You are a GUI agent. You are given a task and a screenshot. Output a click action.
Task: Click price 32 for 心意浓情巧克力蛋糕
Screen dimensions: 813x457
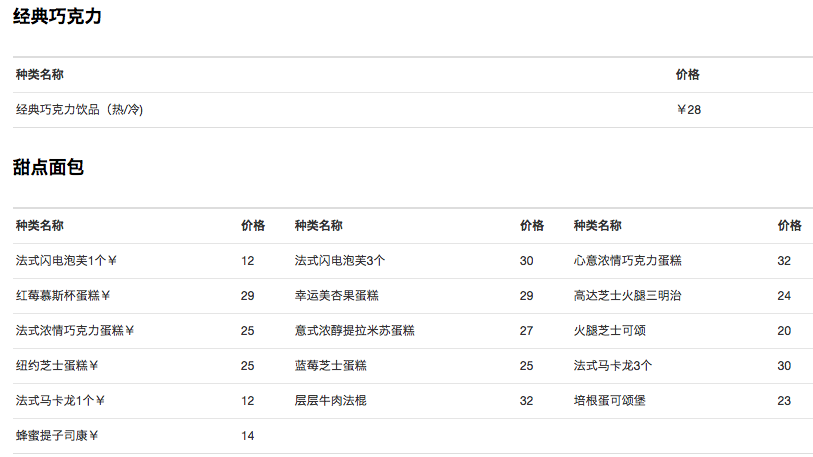click(x=784, y=261)
